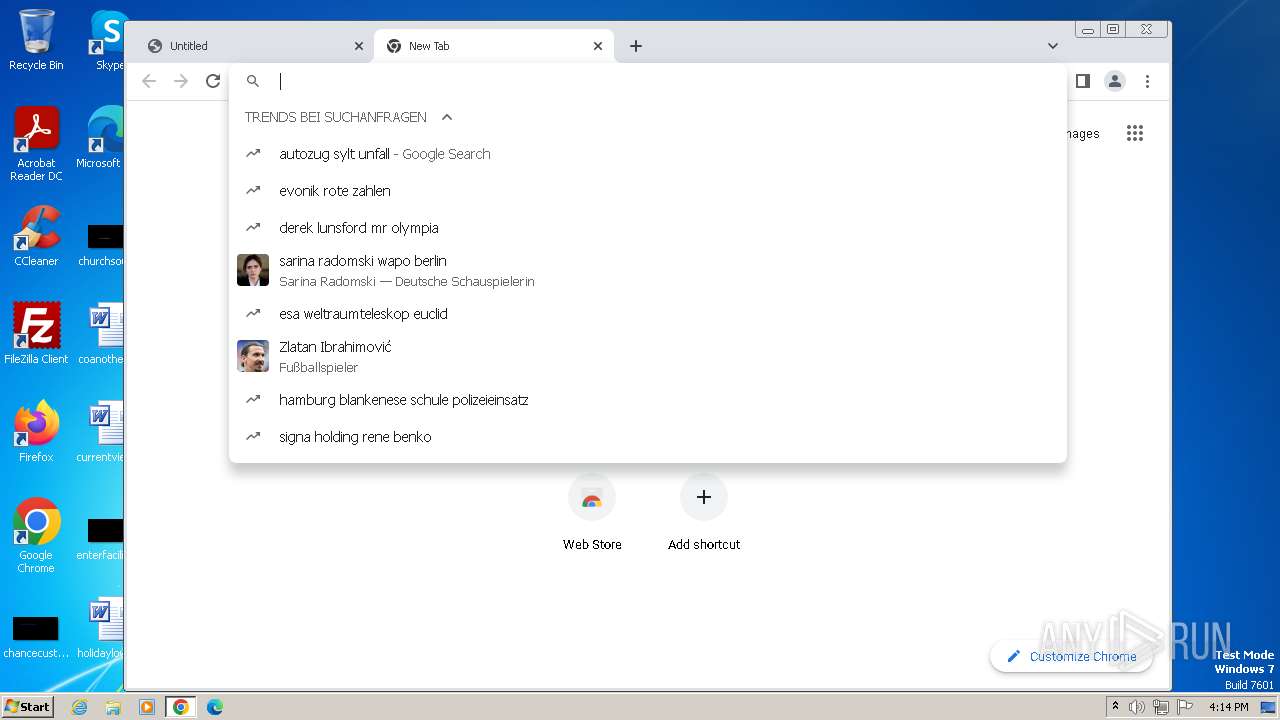
Task: Open Windows Media Player taskbar icon
Action: click(x=147, y=707)
